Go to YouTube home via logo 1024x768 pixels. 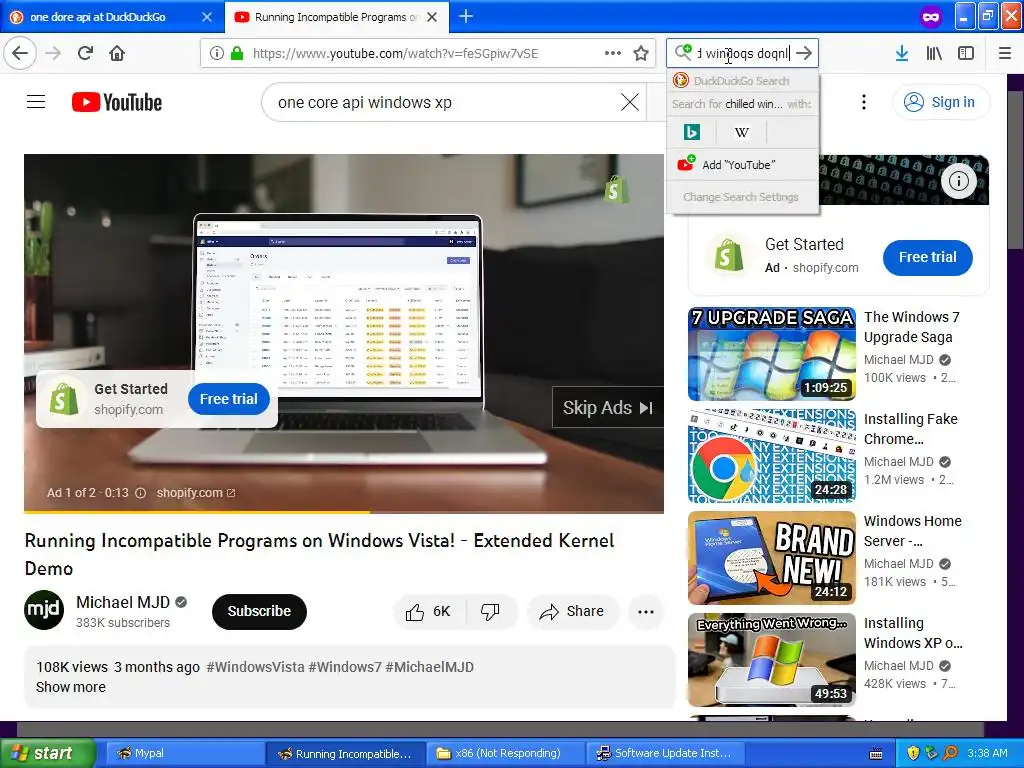117,102
